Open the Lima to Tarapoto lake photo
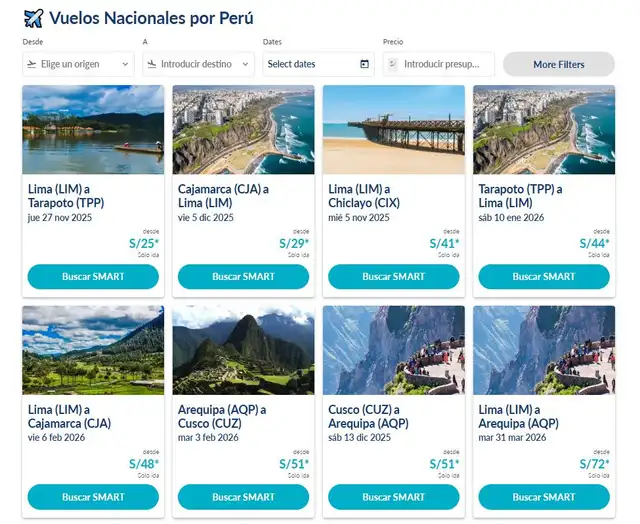The width and height of the screenshot is (640, 524). 93,130
